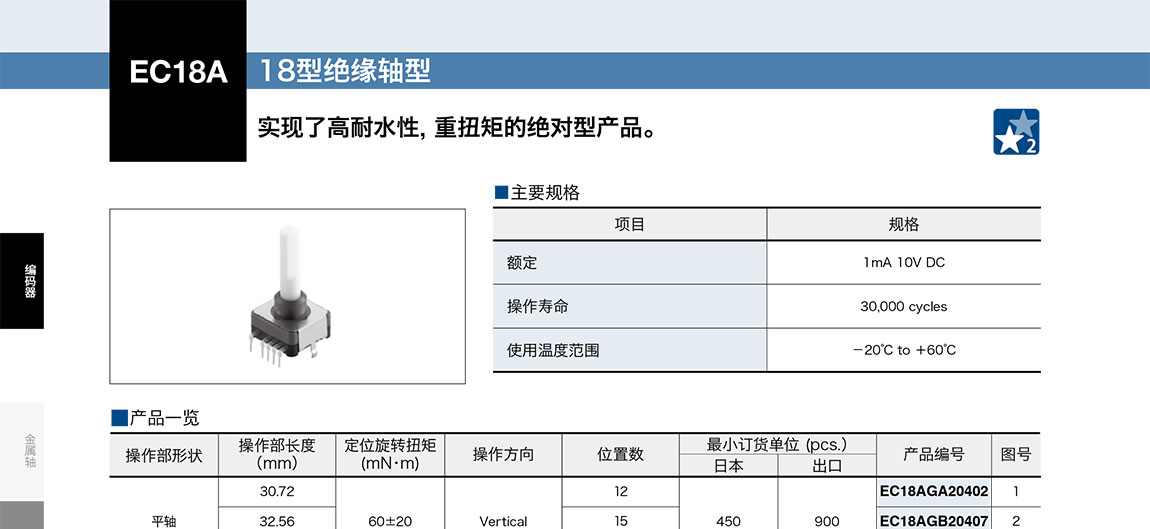The image size is (1150, 529).
Task: Open the 金属轴 side tab
Action: pyautogui.click(x=29, y=452)
